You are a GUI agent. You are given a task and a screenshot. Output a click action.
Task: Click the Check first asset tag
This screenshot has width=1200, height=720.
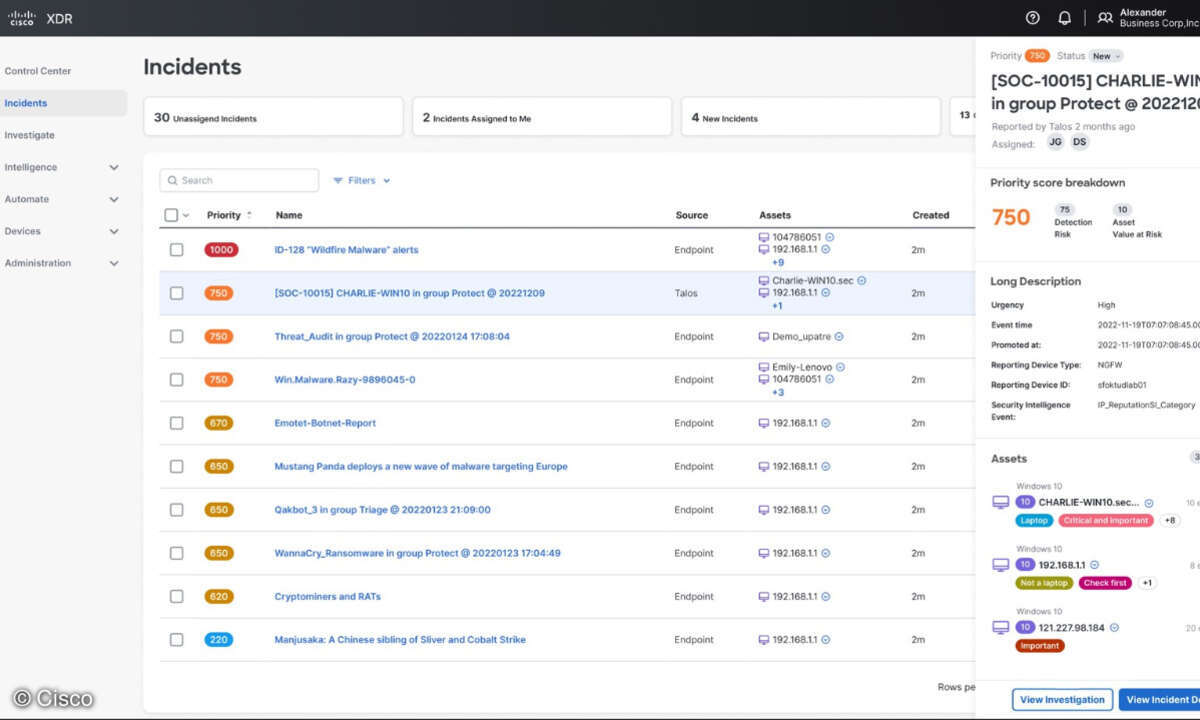pyautogui.click(x=1105, y=583)
